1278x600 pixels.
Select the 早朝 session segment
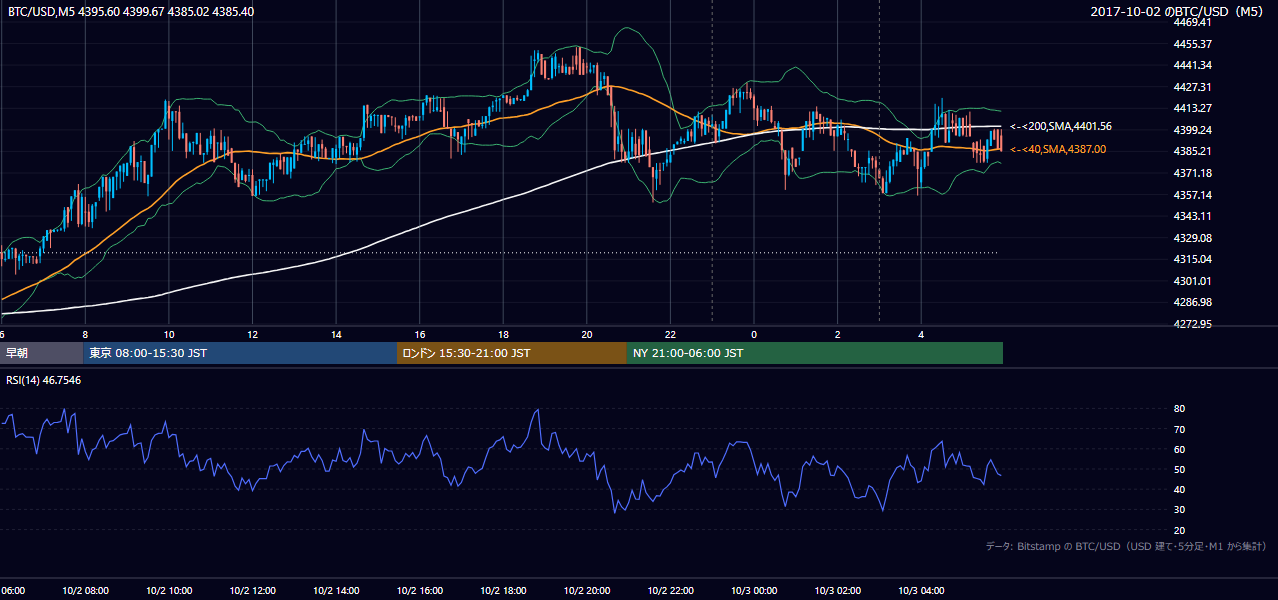[x=42, y=353]
